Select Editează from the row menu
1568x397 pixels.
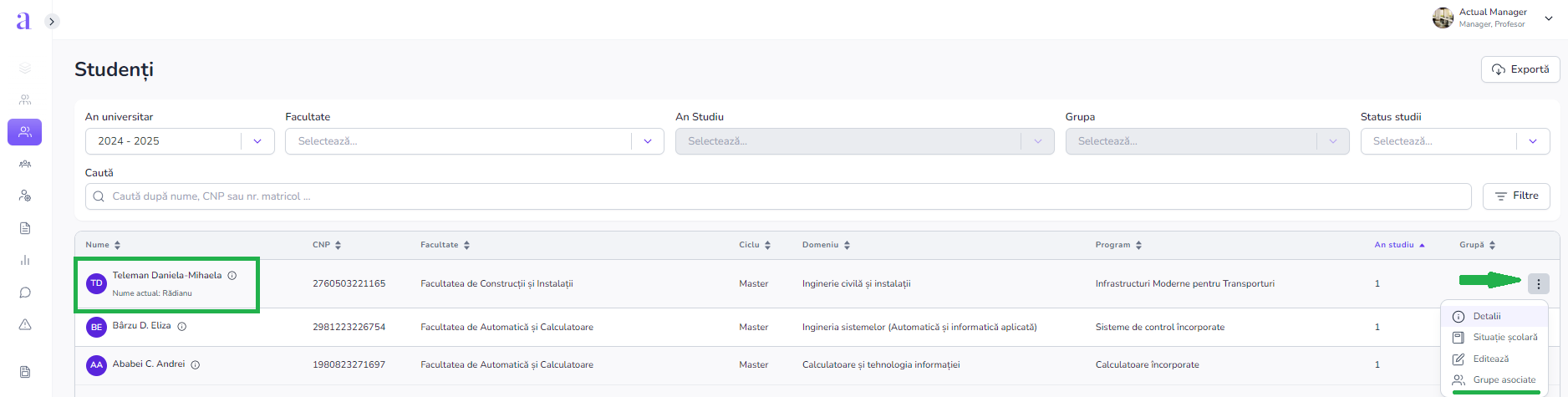click(1490, 359)
